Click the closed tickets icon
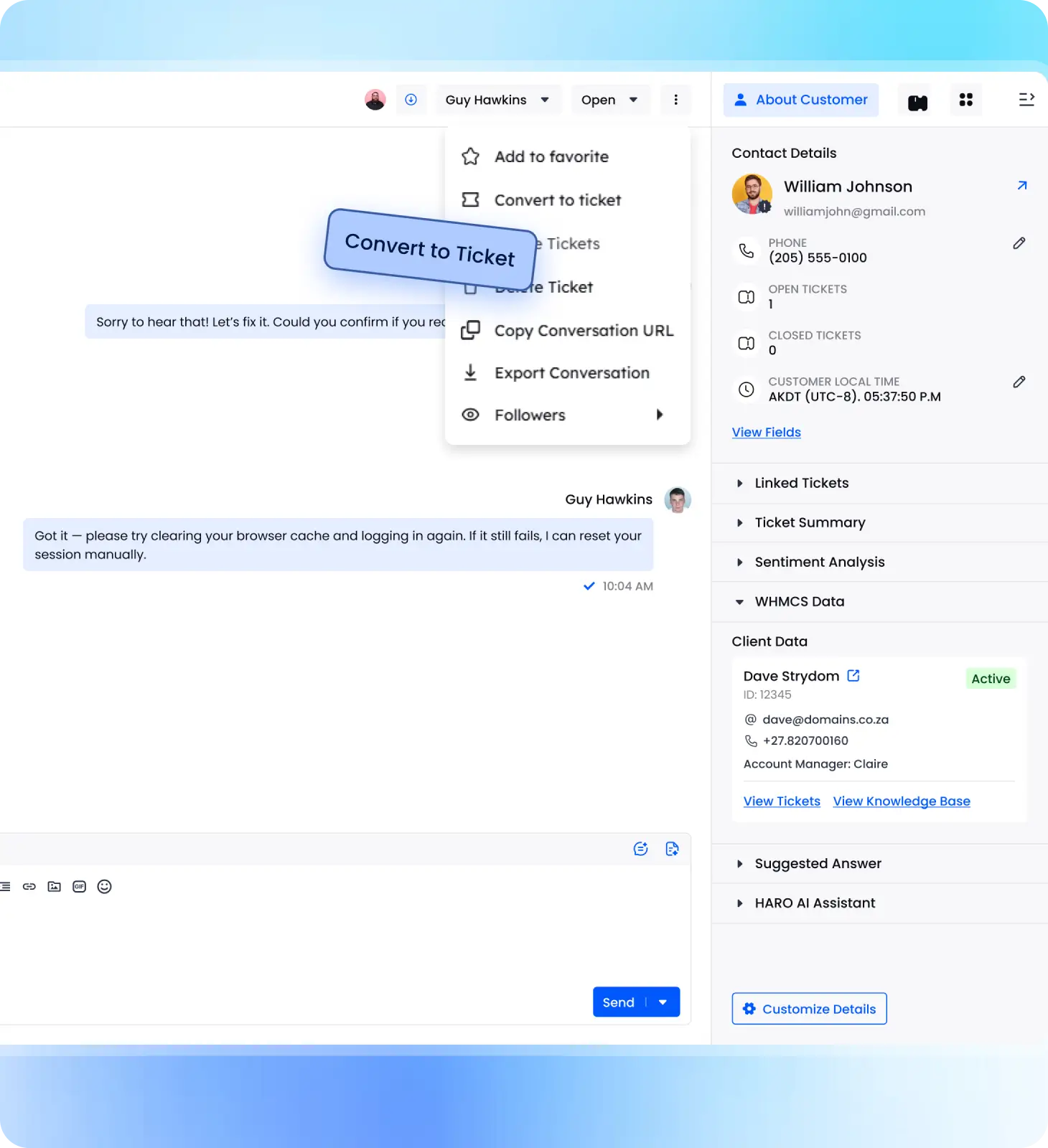 click(x=747, y=343)
